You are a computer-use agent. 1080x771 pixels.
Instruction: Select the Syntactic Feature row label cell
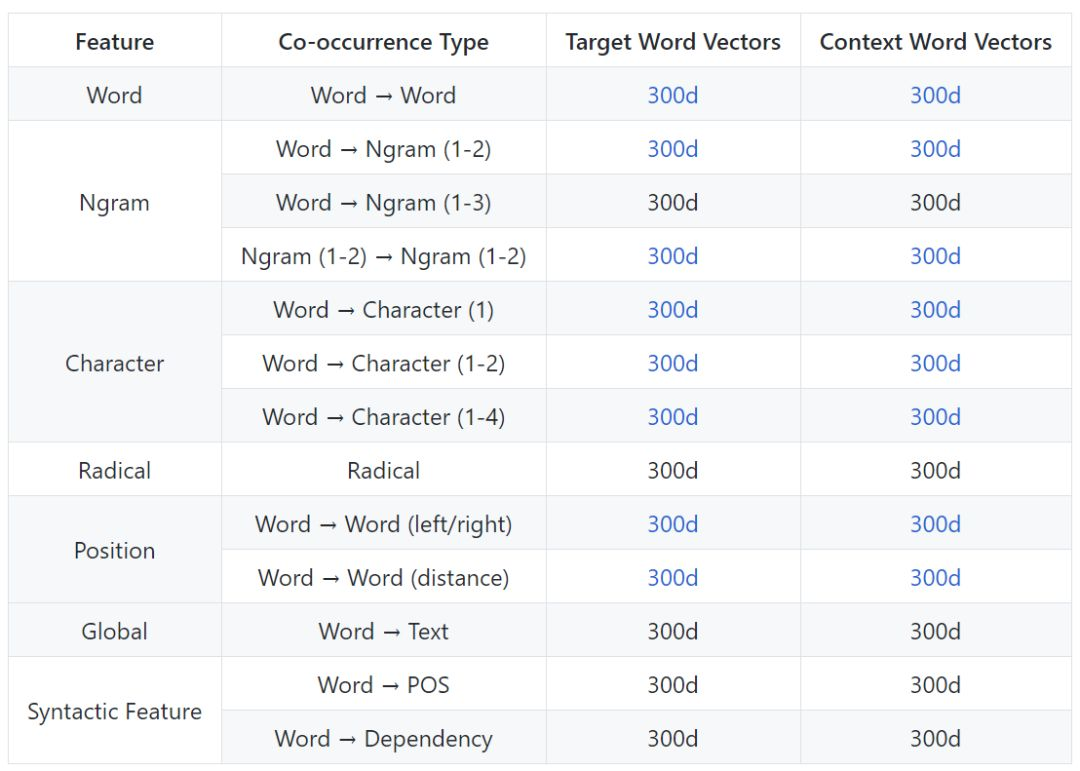(x=114, y=712)
